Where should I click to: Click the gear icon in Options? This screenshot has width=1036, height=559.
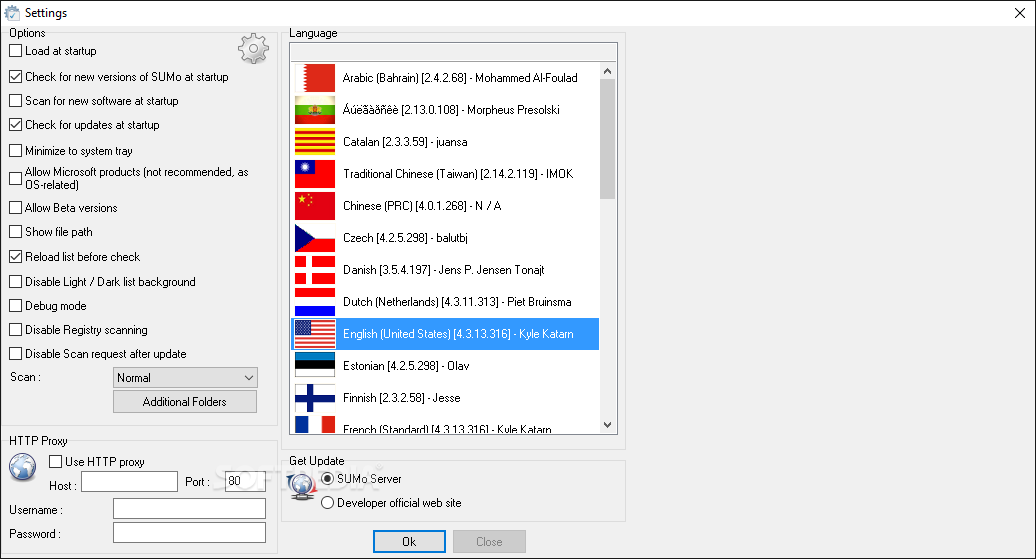[254, 49]
